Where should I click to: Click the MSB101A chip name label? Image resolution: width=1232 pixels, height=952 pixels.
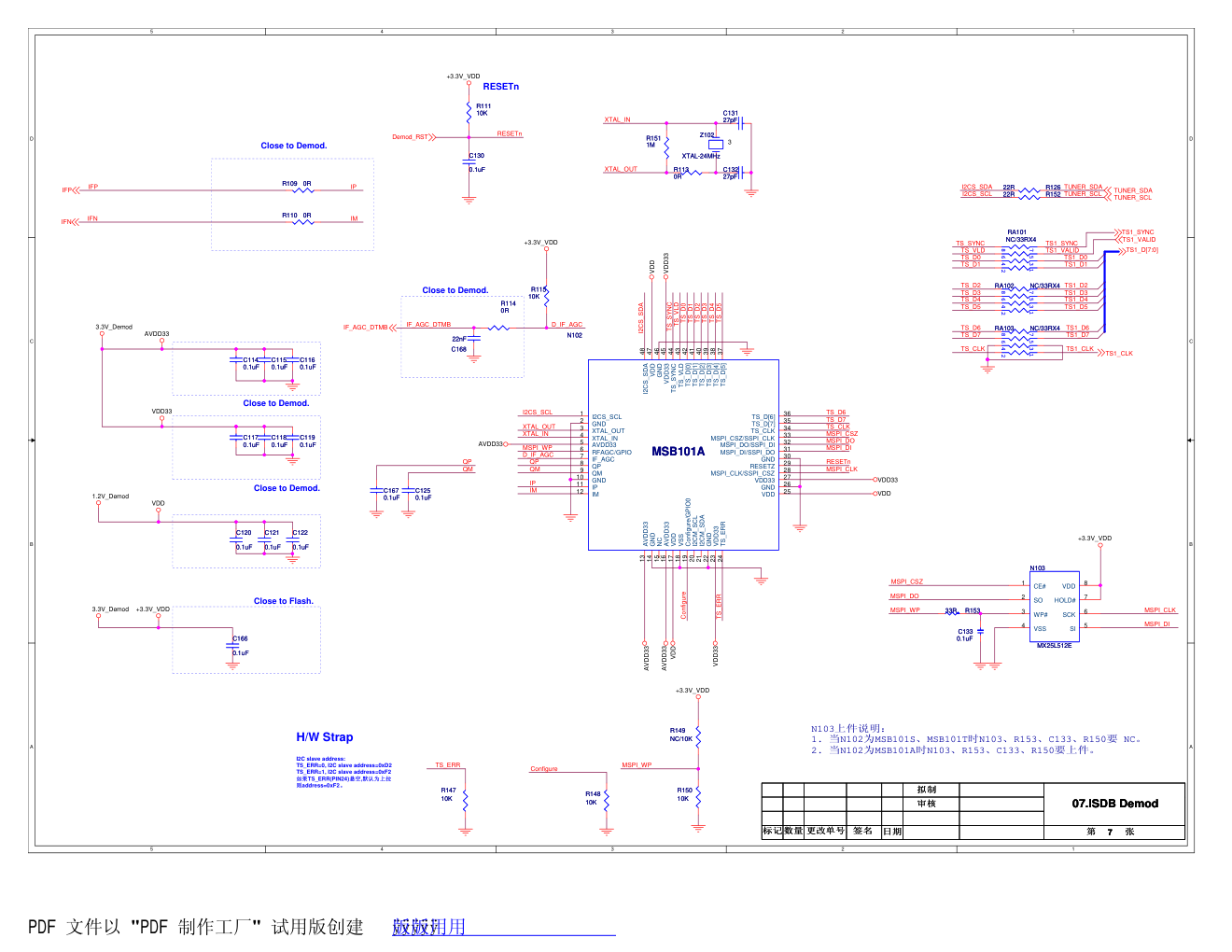(679, 452)
